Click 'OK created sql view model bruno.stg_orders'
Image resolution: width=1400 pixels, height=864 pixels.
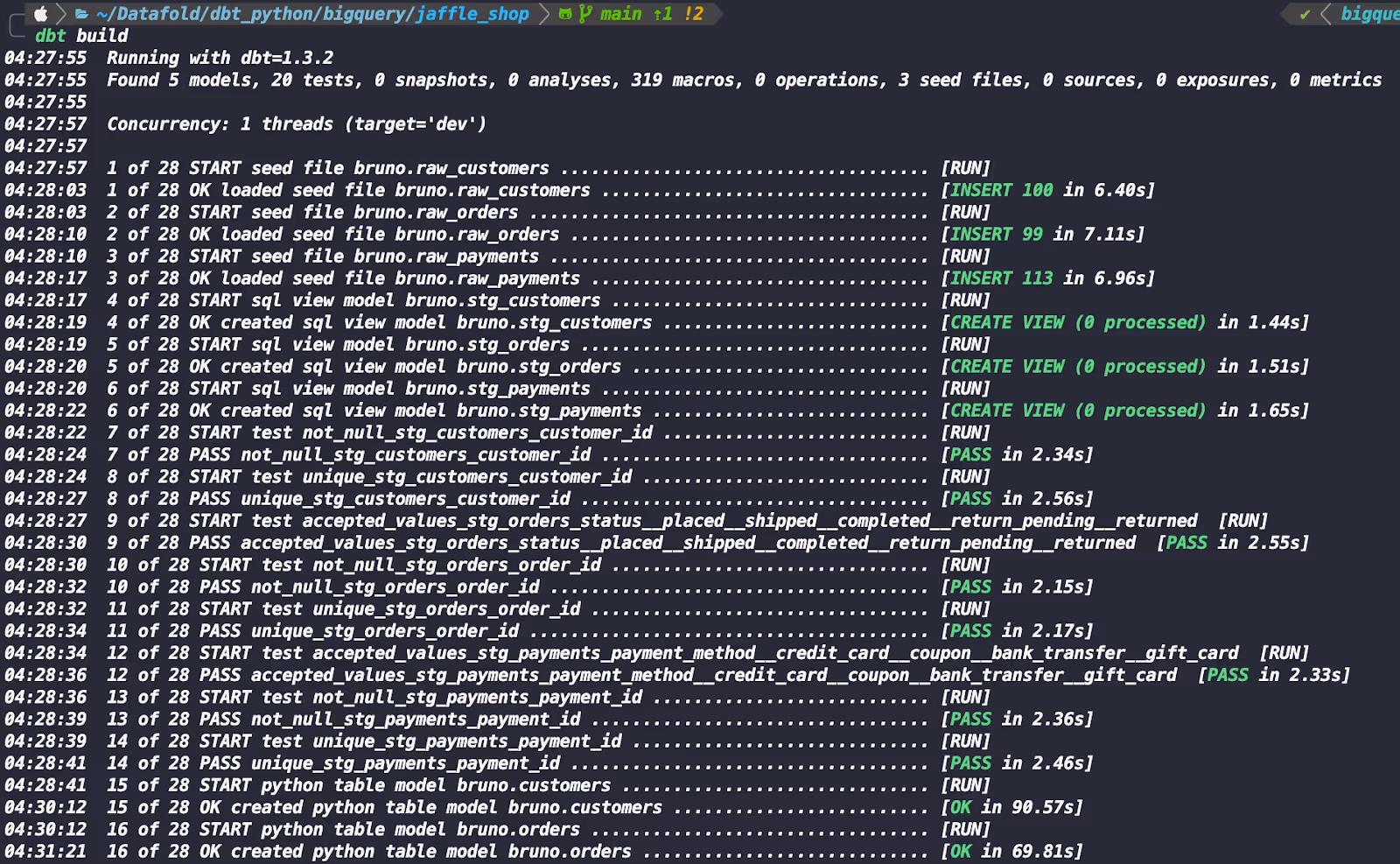[x=405, y=366]
